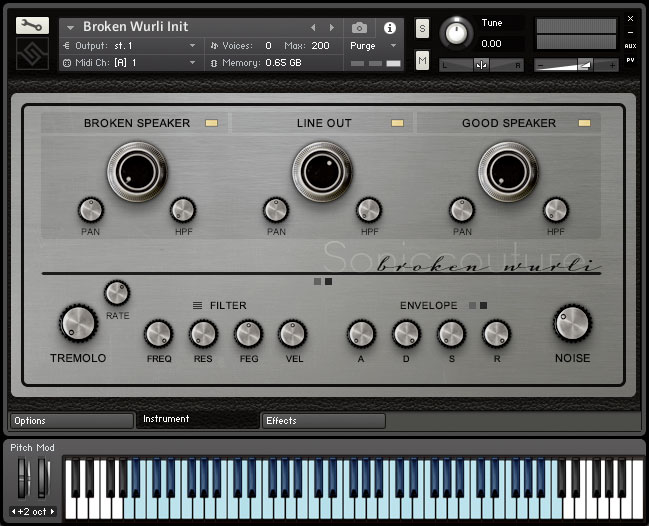This screenshot has width=649, height=526.
Task: Toggle the AUX sends button
Action: [630, 46]
